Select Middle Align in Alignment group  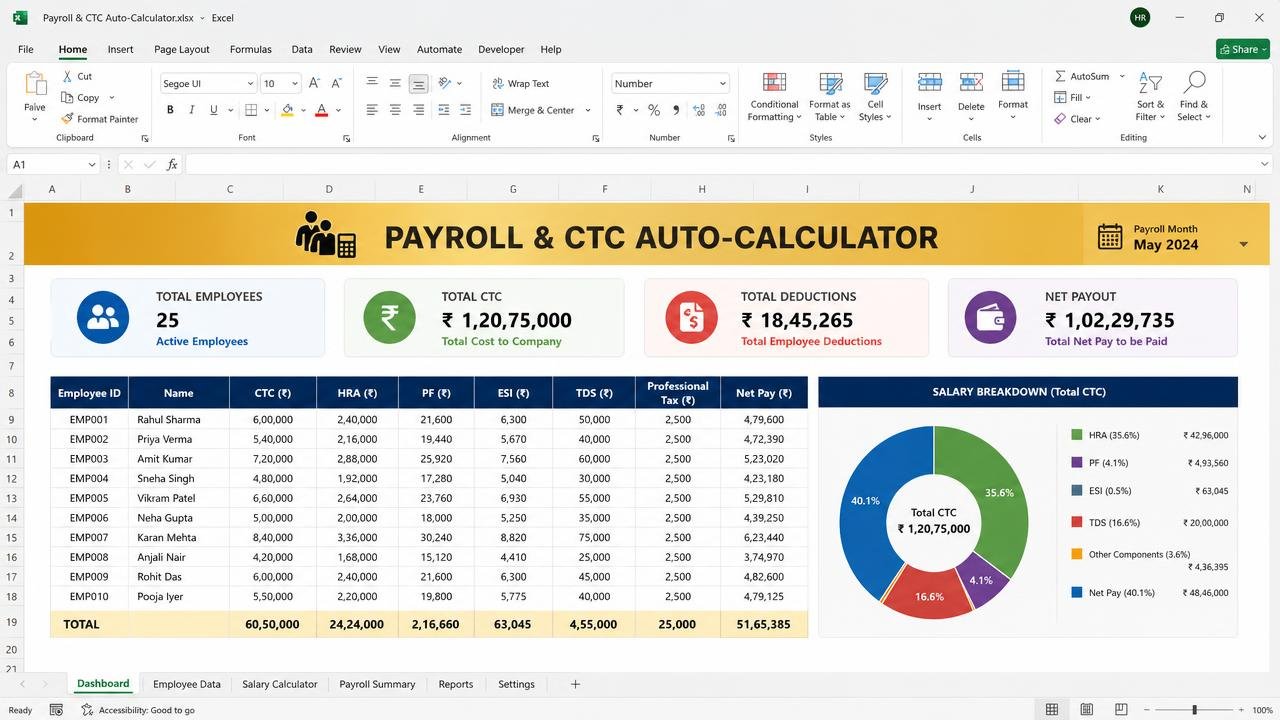coord(395,83)
